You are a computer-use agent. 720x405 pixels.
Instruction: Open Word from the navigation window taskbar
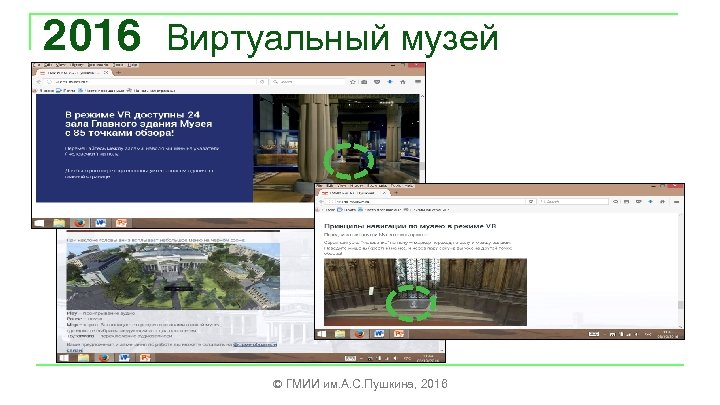(379, 334)
